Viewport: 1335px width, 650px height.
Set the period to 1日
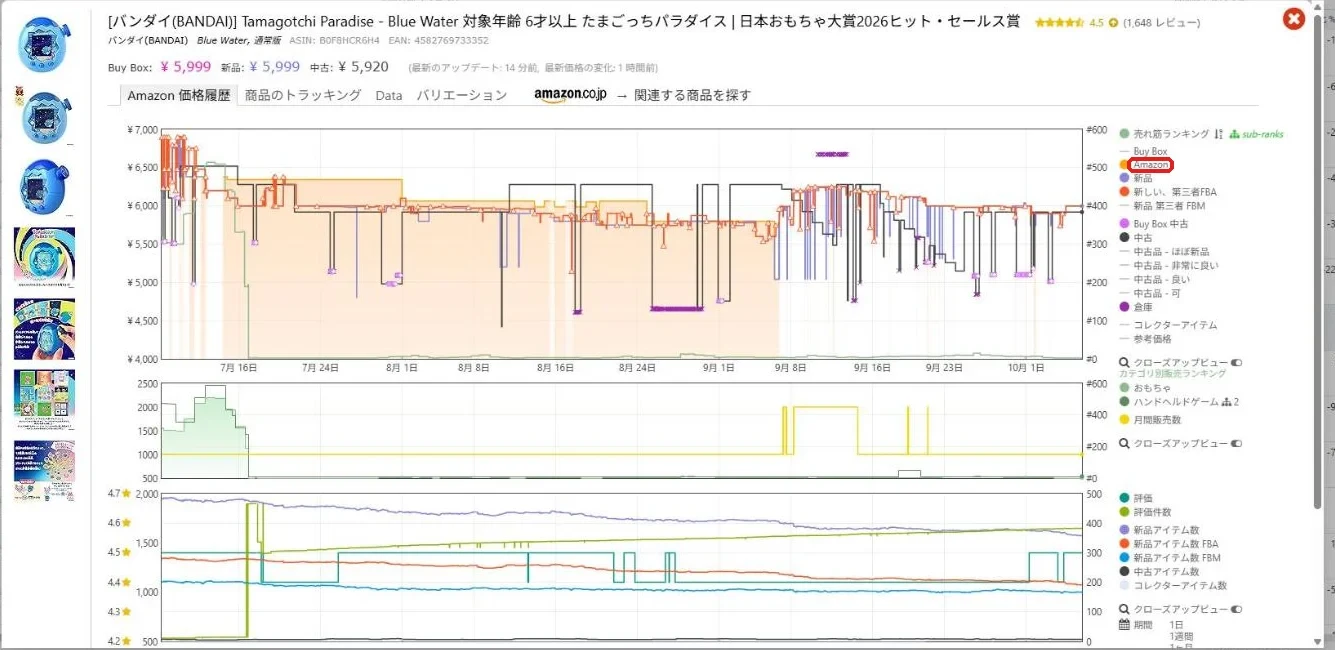tap(1176, 624)
